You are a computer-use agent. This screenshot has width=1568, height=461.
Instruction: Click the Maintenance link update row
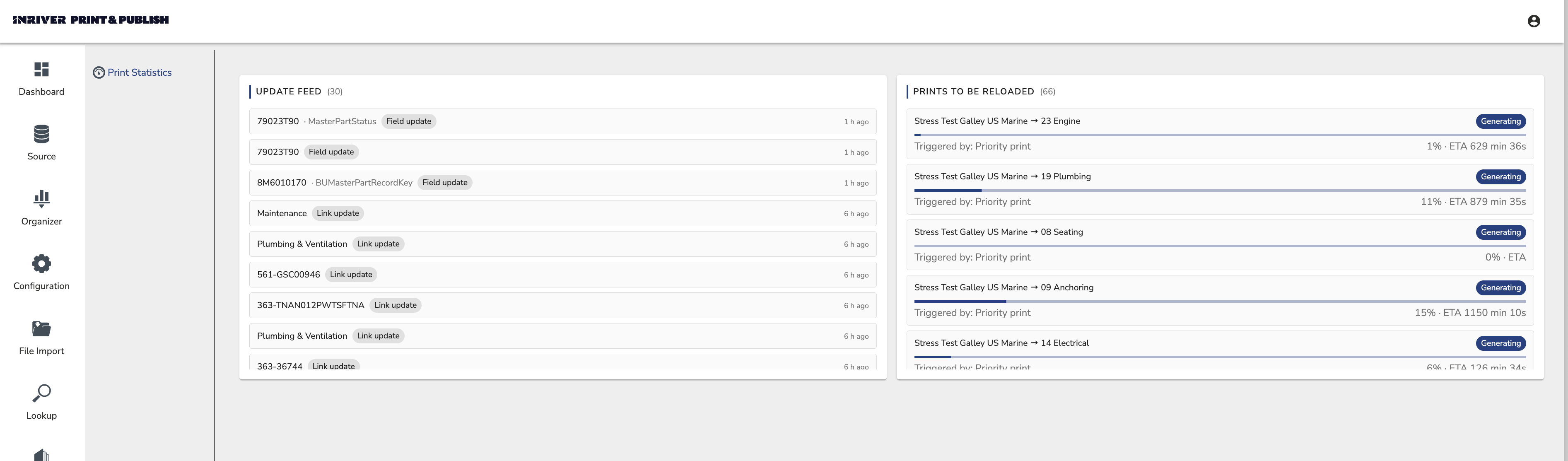pyautogui.click(x=562, y=213)
